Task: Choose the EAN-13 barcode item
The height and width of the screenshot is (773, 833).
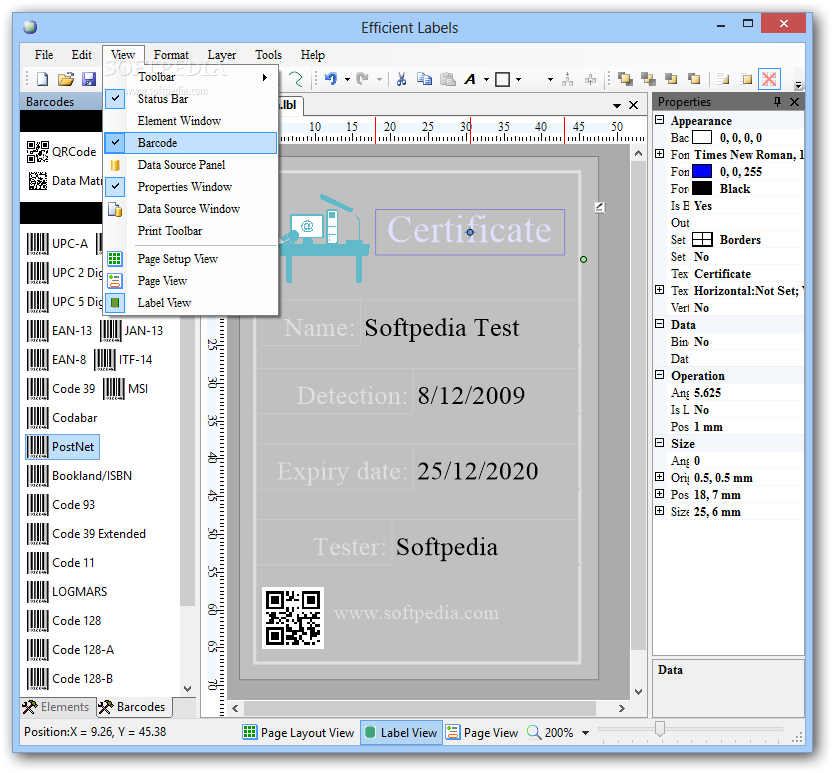Action: pyautogui.click(x=60, y=331)
